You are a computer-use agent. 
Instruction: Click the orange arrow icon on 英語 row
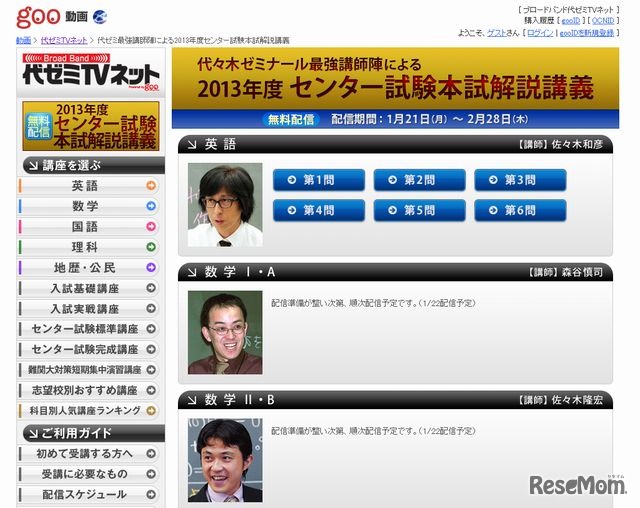tap(151, 186)
